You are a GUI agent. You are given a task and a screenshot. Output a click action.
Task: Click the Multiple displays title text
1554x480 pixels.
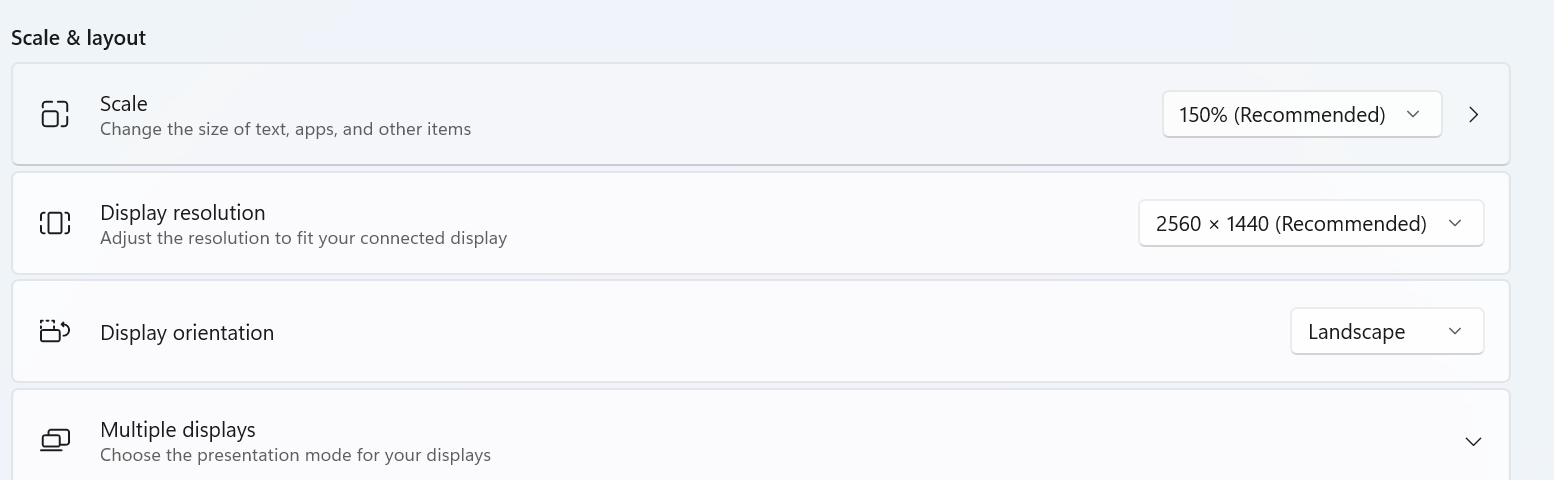(178, 430)
